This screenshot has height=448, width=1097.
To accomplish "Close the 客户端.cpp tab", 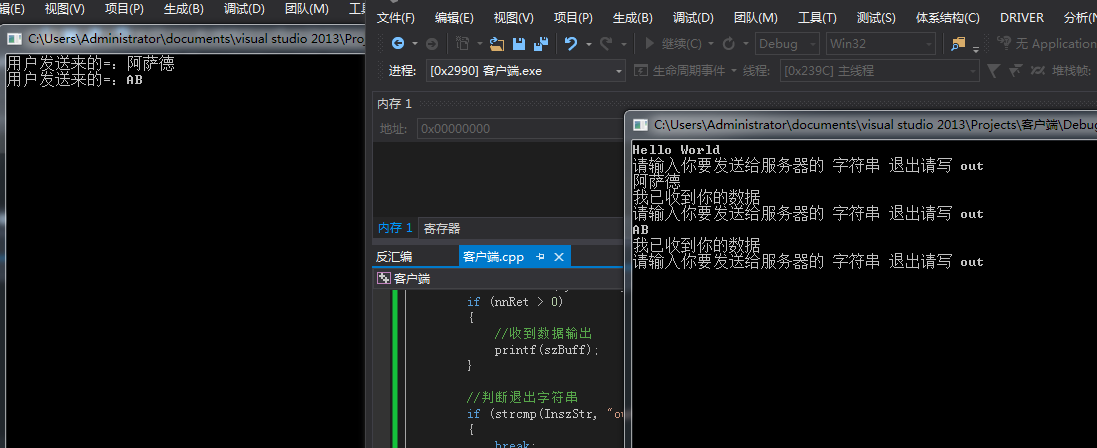I will (x=558, y=257).
